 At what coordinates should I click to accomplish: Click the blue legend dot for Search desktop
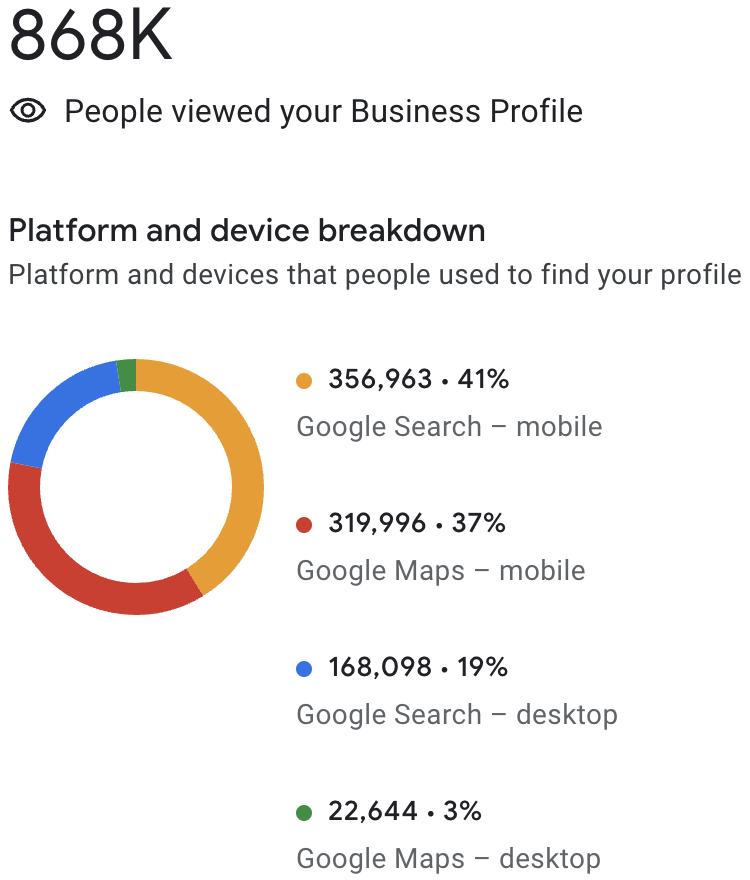[x=304, y=668]
